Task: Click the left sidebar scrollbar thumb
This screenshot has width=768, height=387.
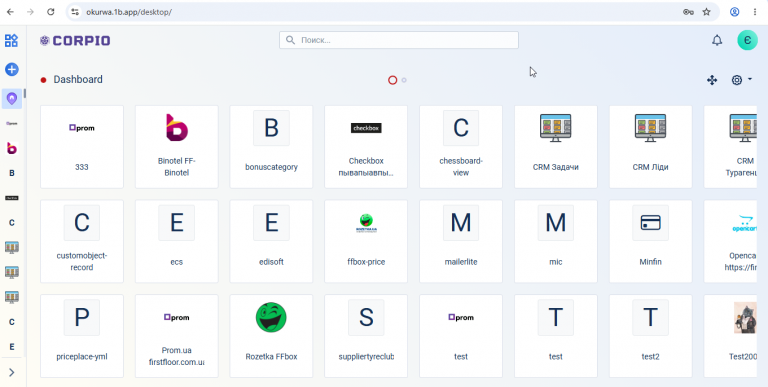Action: [x=25, y=93]
